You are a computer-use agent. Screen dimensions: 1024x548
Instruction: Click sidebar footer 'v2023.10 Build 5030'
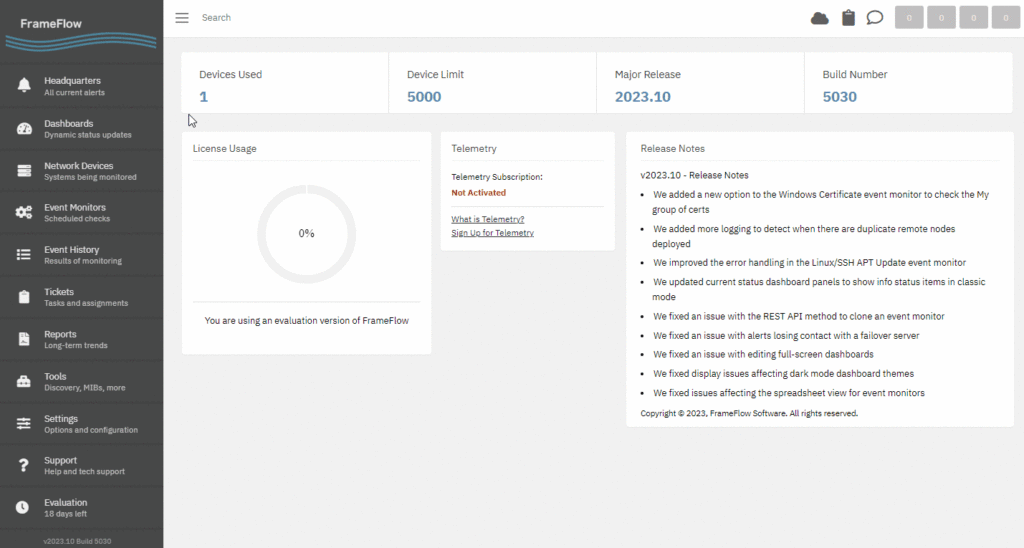coord(77,541)
